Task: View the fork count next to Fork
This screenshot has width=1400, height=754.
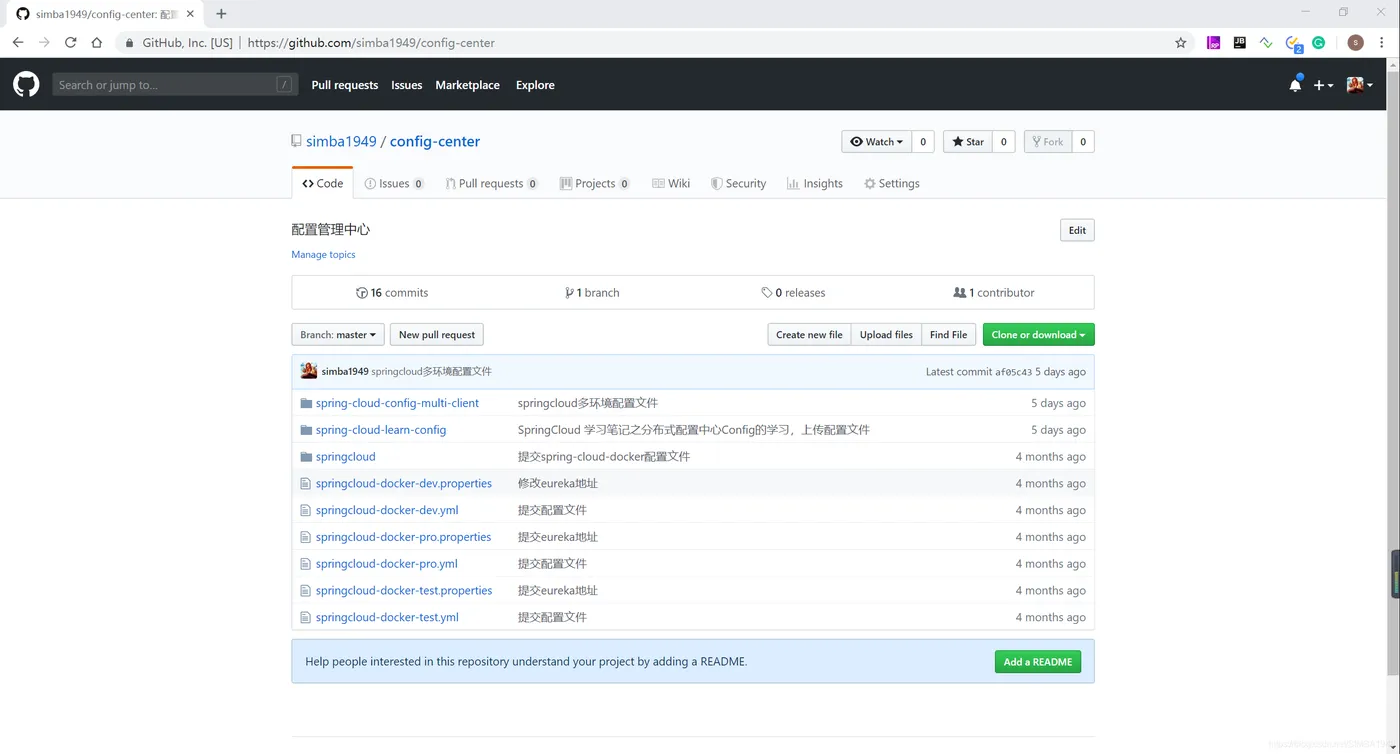Action: 1083,142
